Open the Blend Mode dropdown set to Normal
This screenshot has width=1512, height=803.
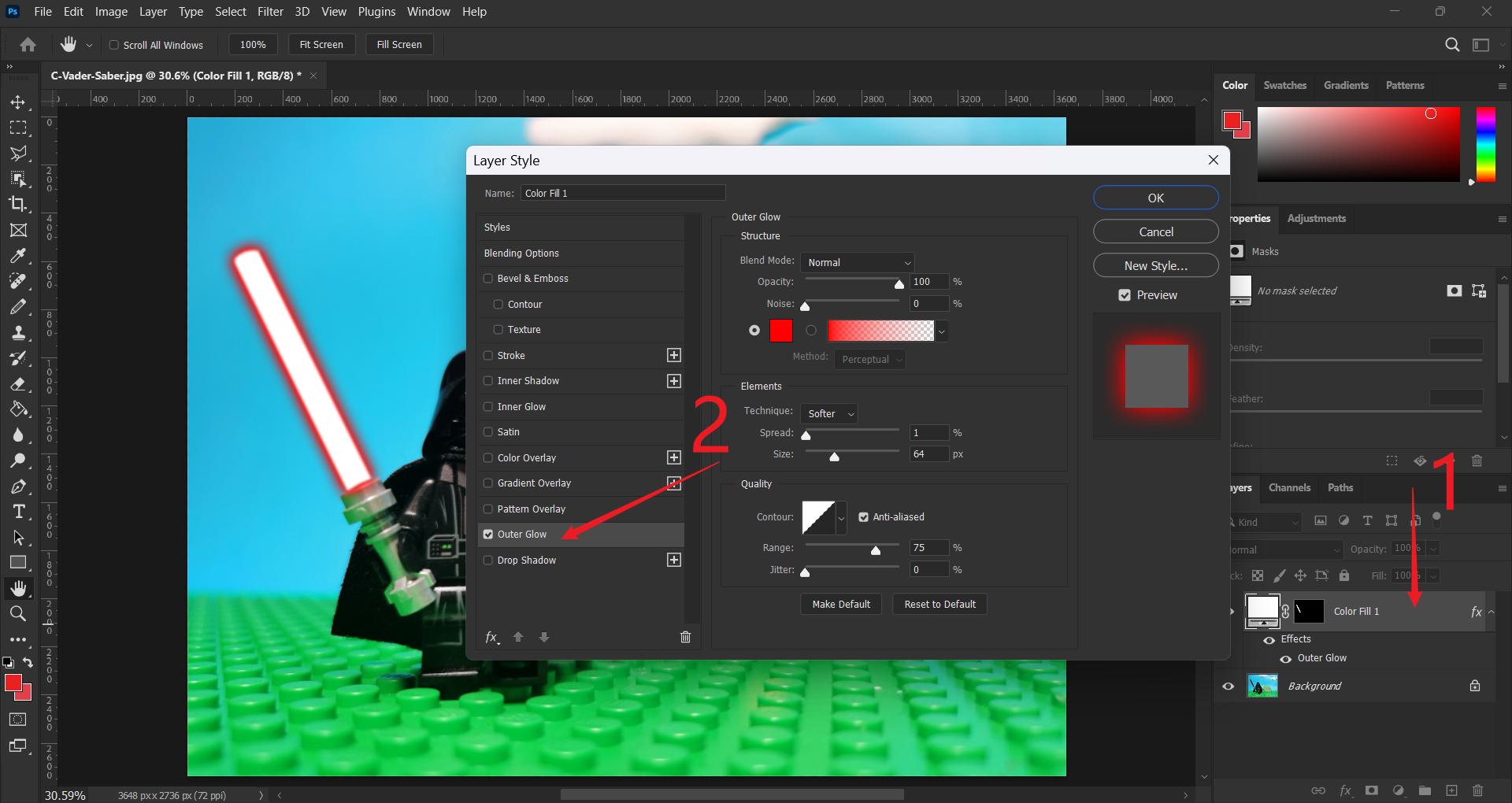click(857, 262)
